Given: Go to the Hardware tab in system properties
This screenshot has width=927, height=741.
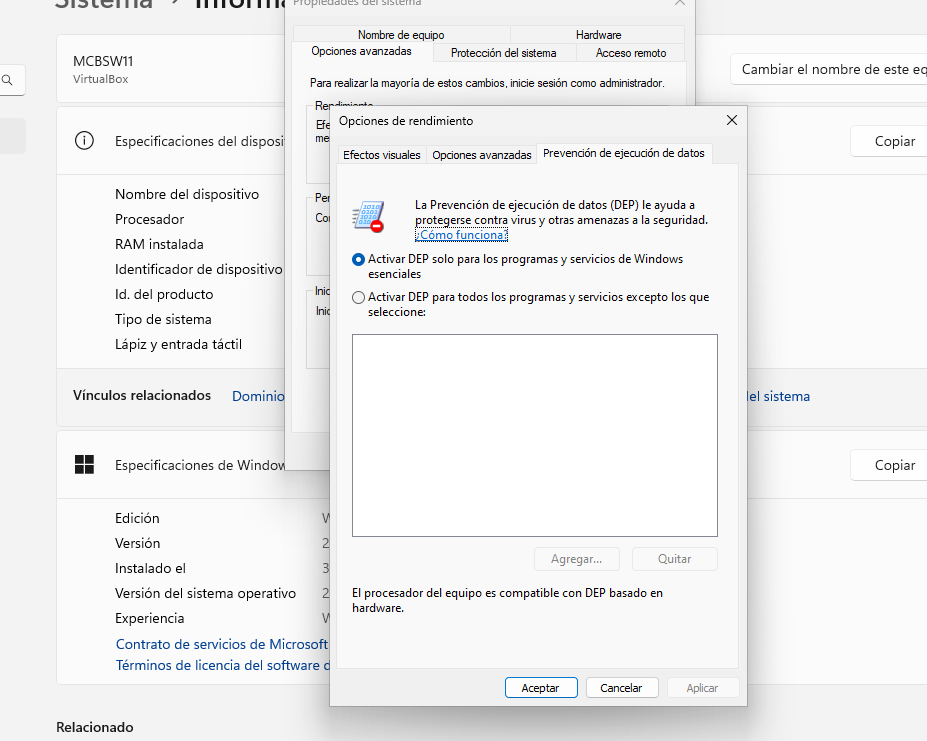Looking at the screenshot, I should (598, 35).
